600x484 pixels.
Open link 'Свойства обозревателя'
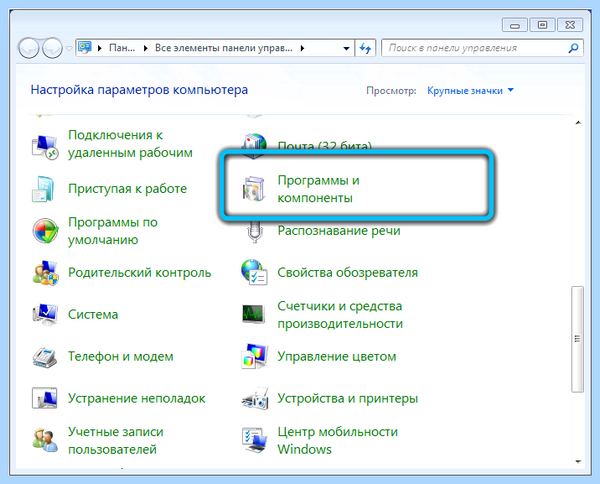[x=347, y=272]
